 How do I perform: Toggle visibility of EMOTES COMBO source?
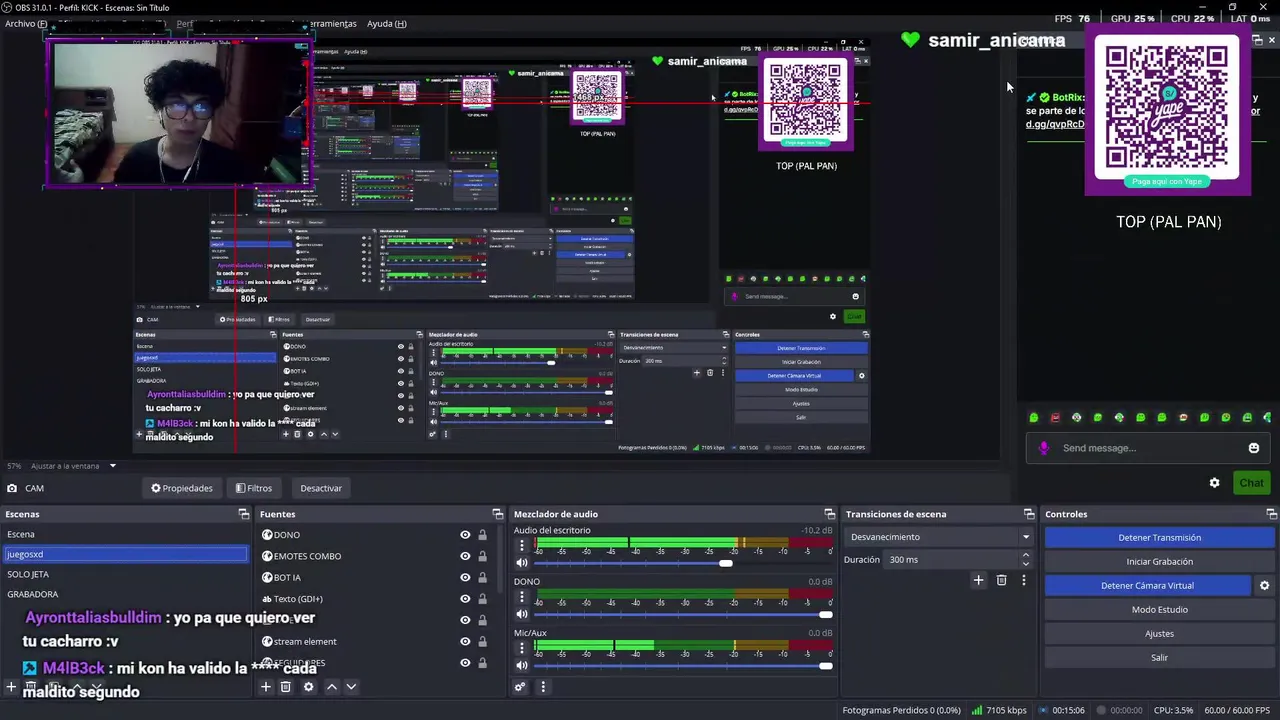[x=465, y=556]
